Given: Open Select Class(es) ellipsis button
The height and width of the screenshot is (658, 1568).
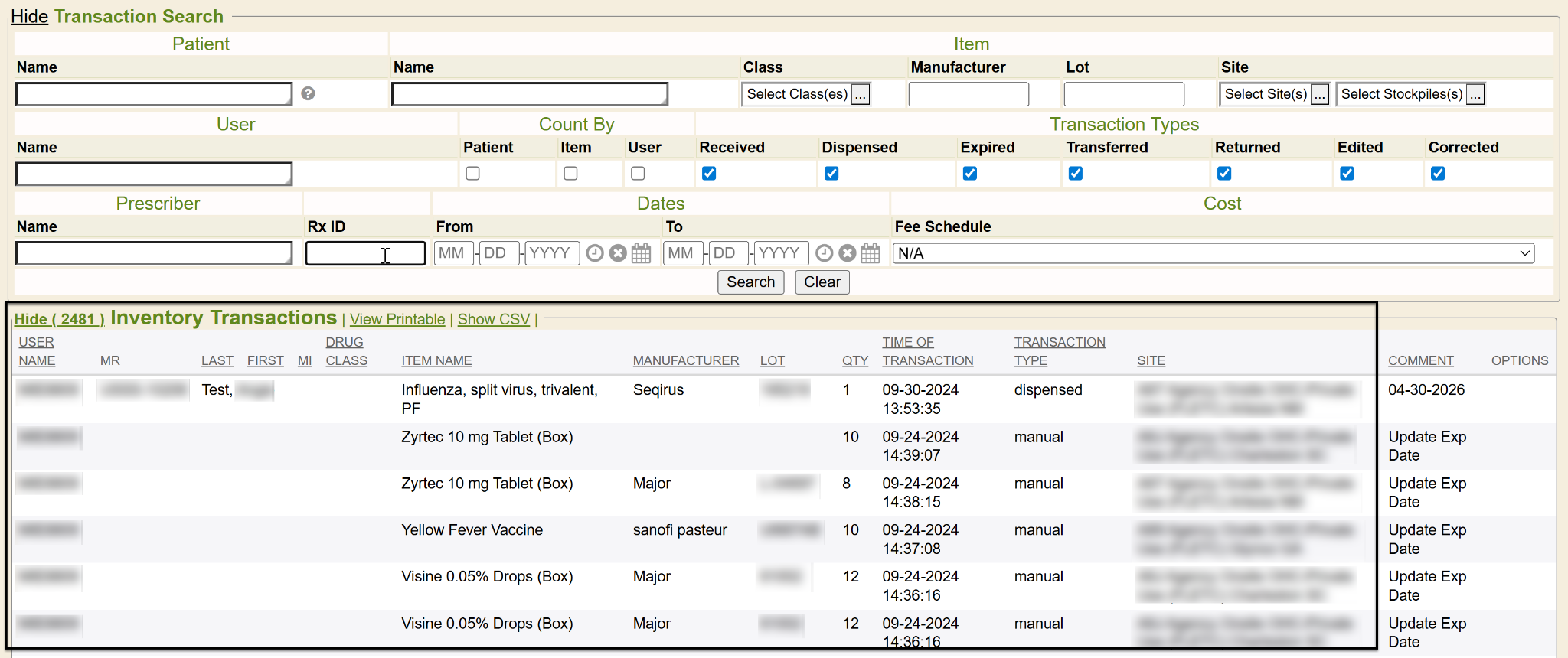Looking at the screenshot, I should (x=861, y=94).
